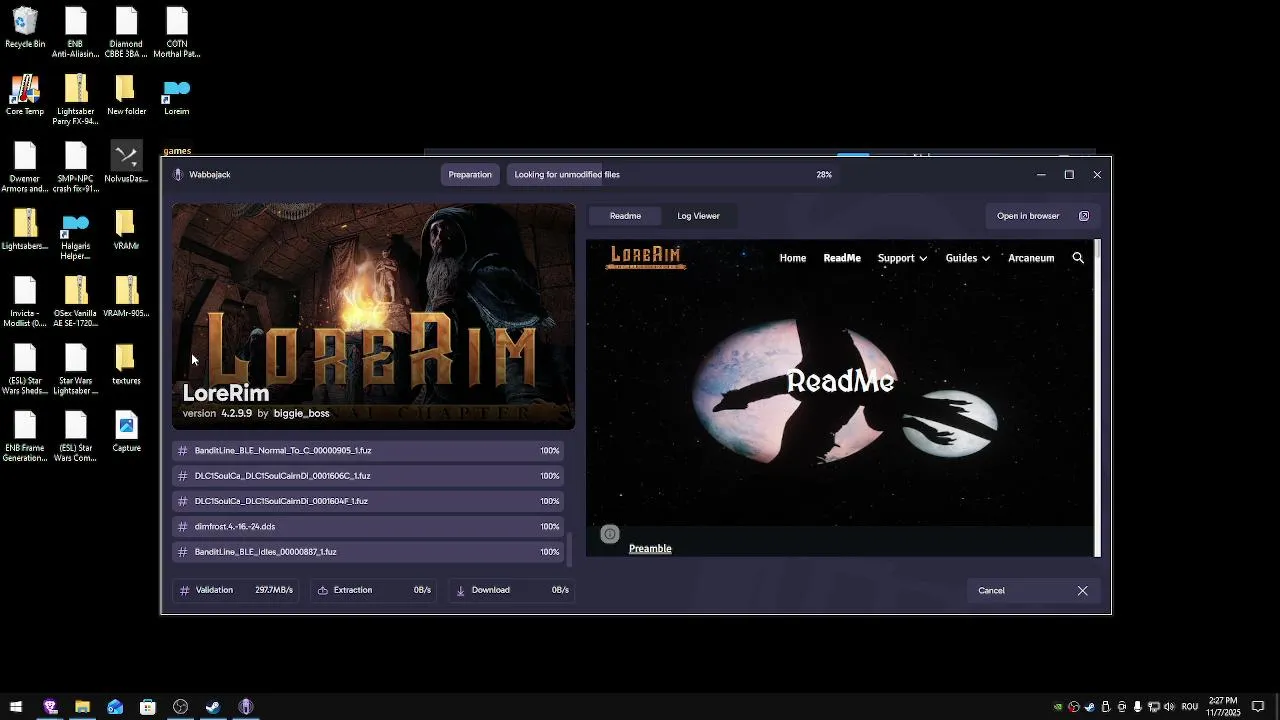1280x720 pixels.
Task: Select the Core Temp desktop shortcut
Action: [x=25, y=95]
